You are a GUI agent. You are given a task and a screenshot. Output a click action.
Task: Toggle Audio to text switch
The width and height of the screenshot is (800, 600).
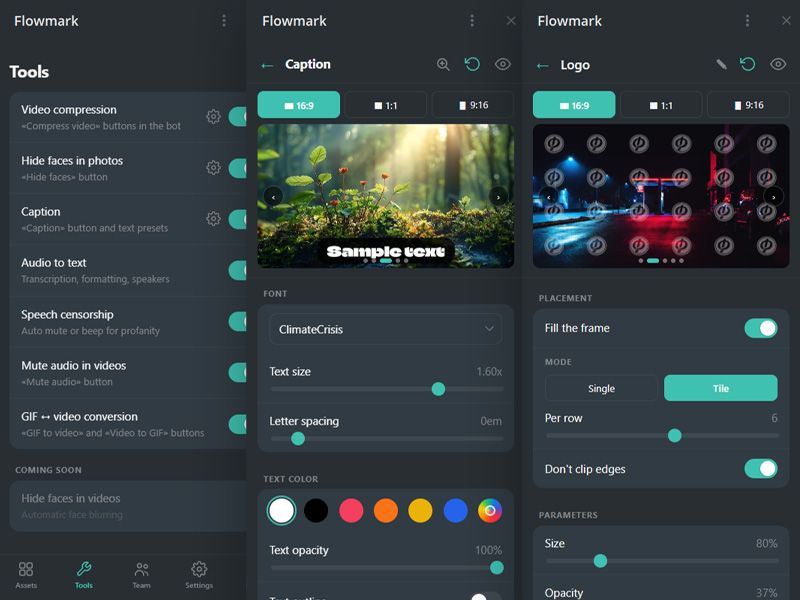237,270
